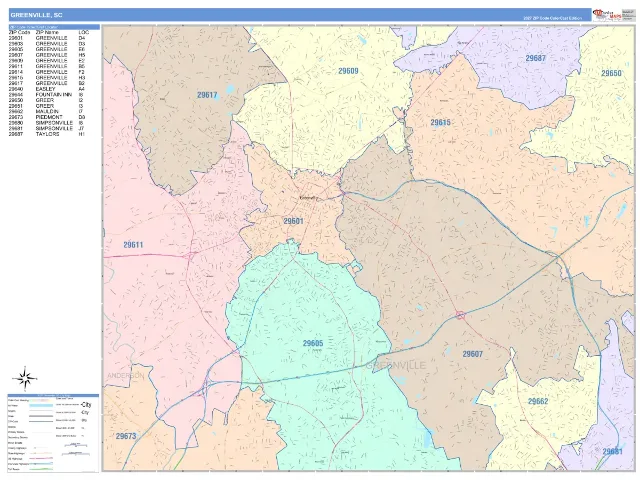This screenshot has width=640, height=480.
Task: Click the compass rose icon
Action: pyautogui.click(x=24, y=378)
